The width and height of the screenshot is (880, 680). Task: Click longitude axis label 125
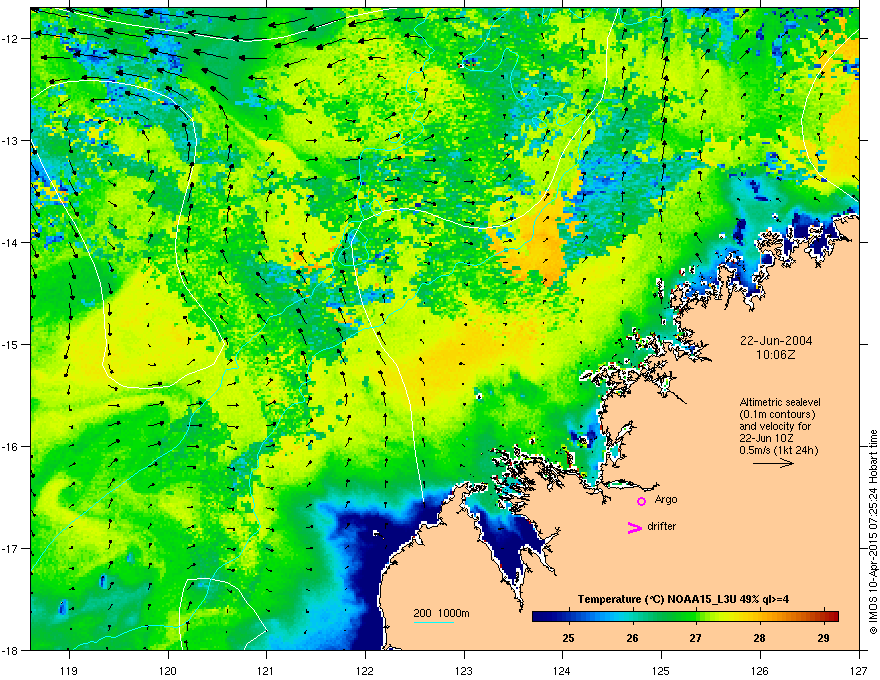(x=661, y=671)
